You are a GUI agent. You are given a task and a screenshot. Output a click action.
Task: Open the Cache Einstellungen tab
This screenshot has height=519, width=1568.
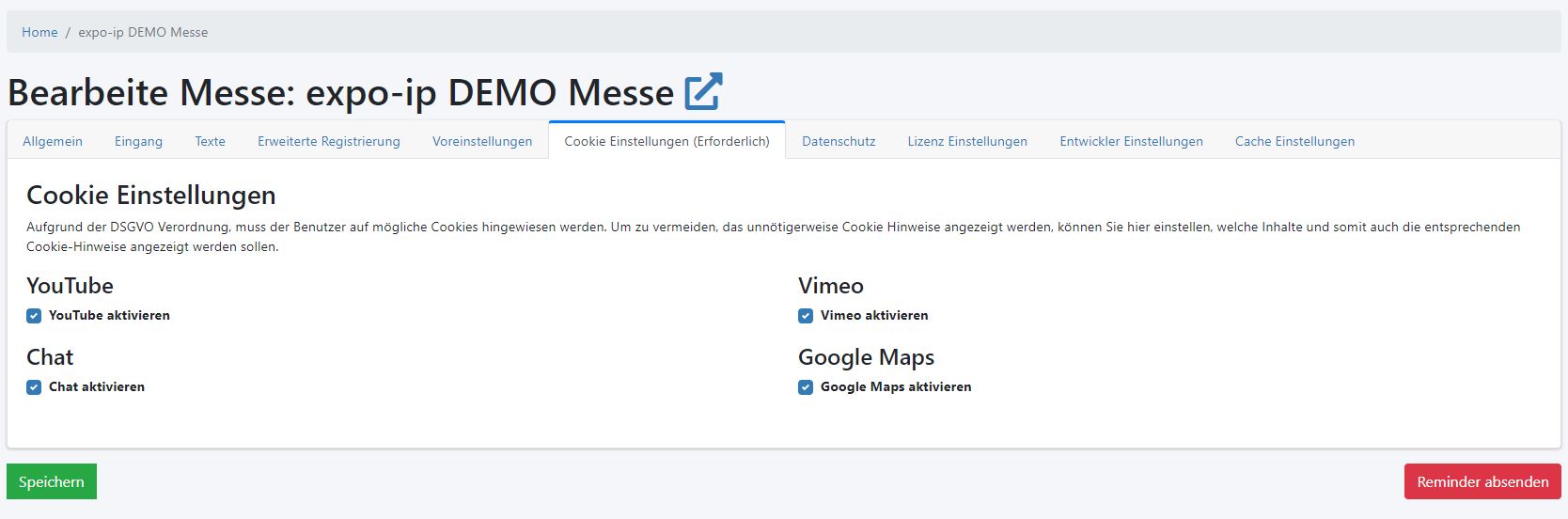(x=1294, y=141)
